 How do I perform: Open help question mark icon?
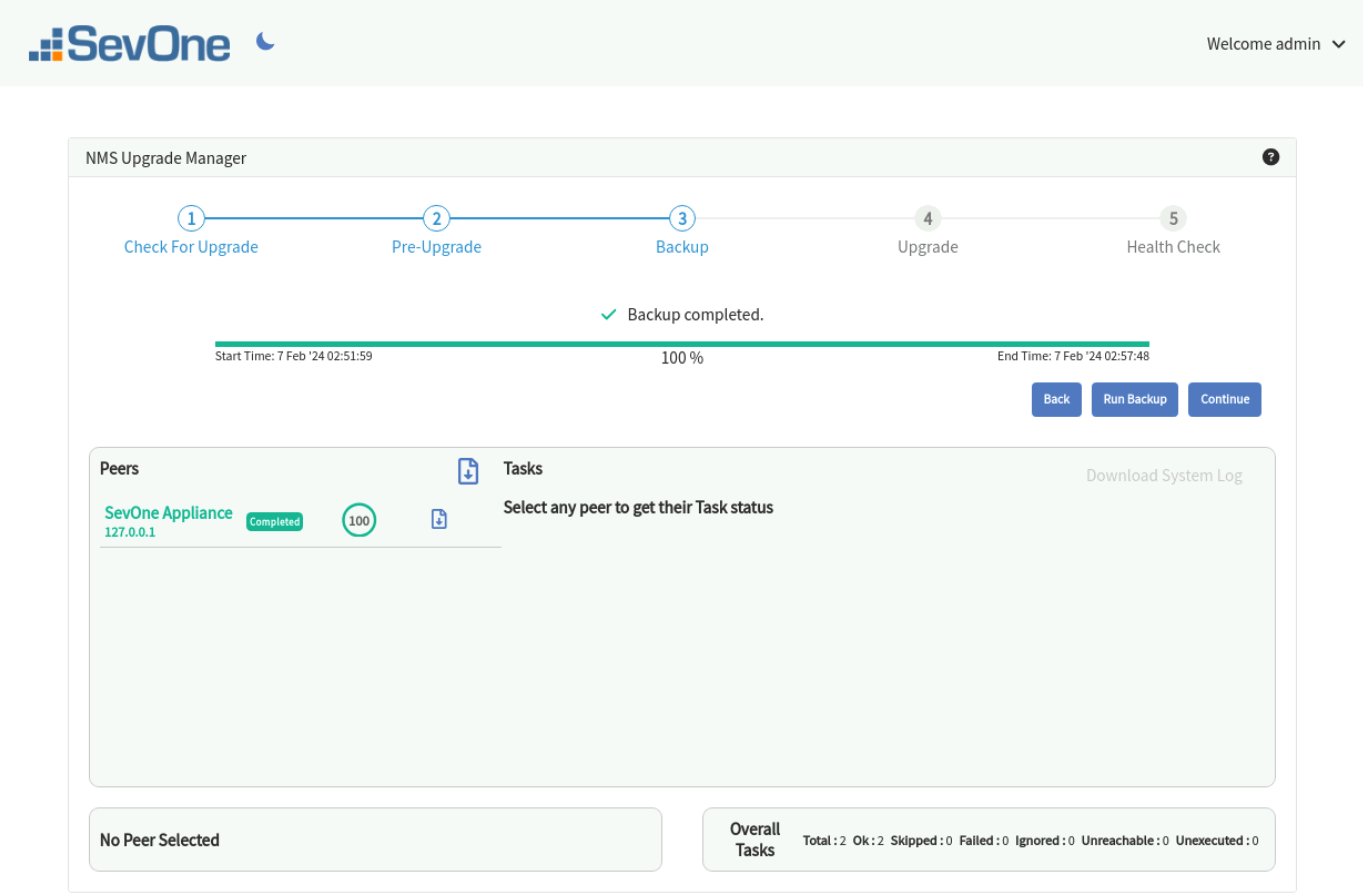[x=1271, y=157]
